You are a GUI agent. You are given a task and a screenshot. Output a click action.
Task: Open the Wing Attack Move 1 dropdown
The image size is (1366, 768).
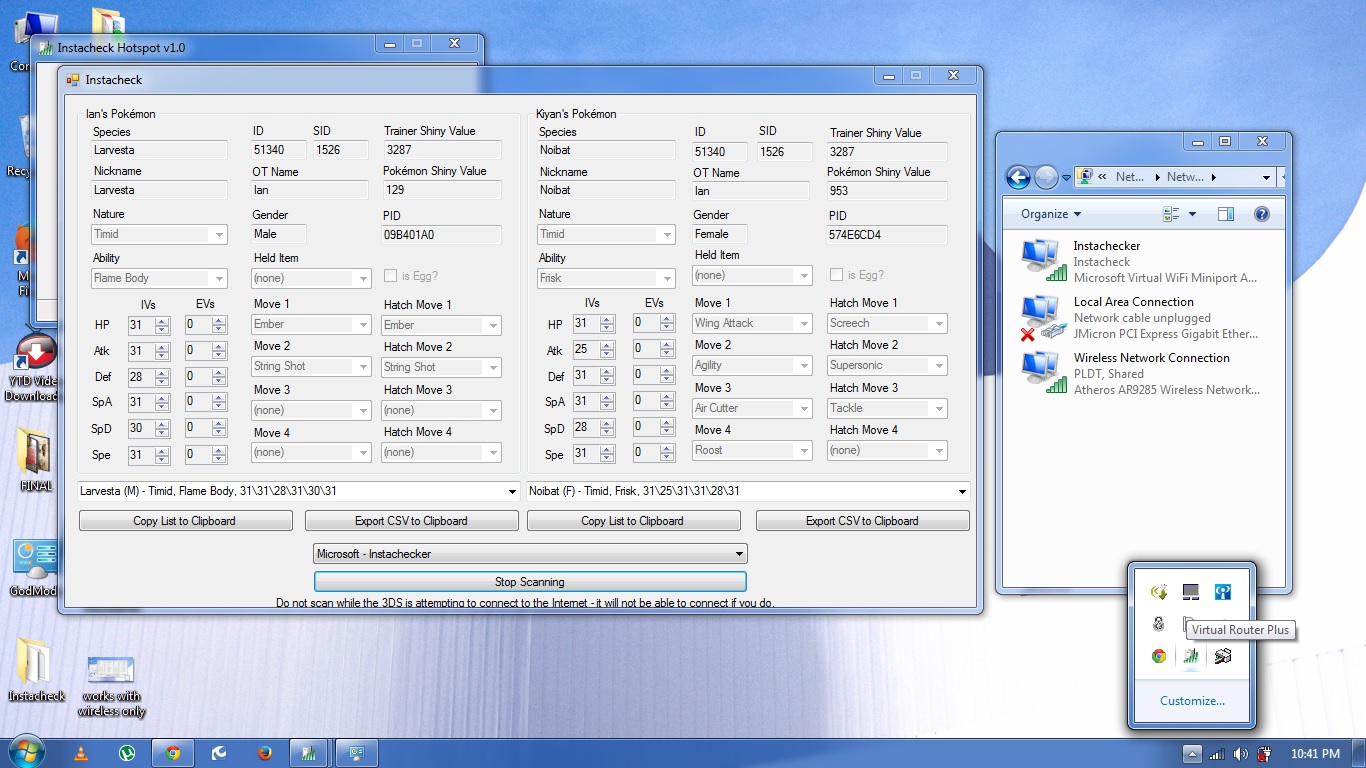pyautogui.click(x=804, y=324)
